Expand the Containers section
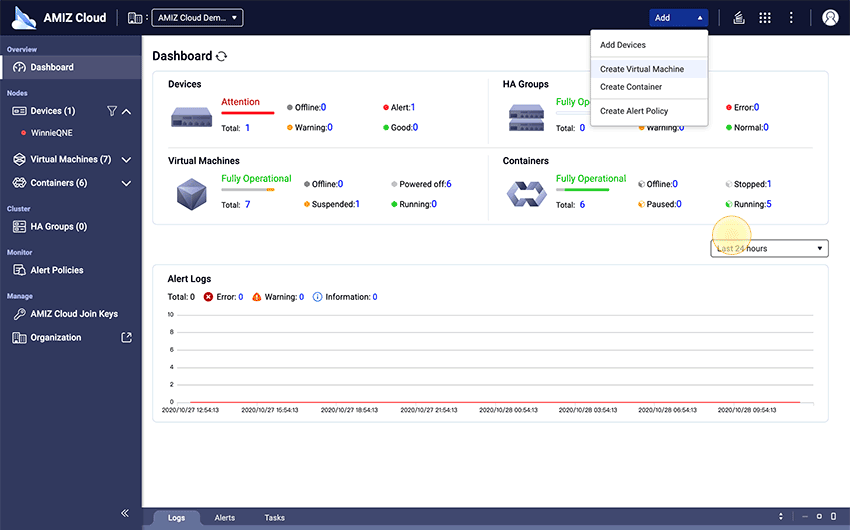 (127, 184)
